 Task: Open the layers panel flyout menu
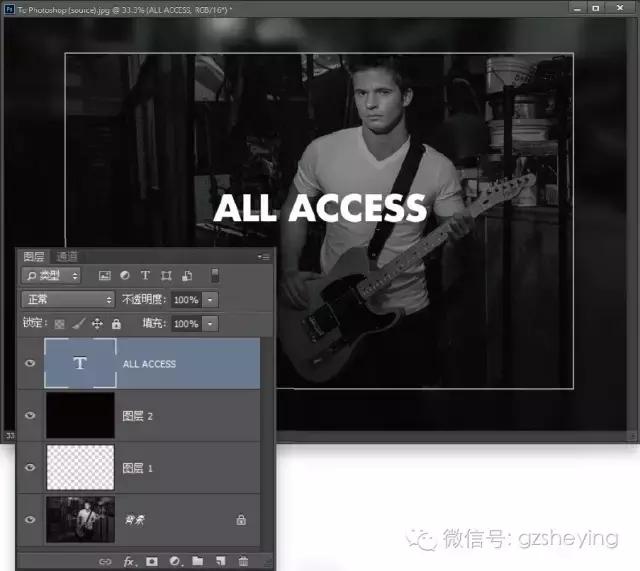[263, 257]
